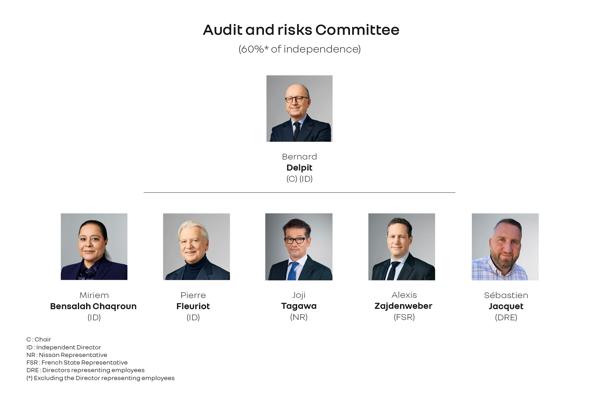Viewport: 600px width, 400px height.
Task: Click the 60% of independence subtitle
Action: 300,49
